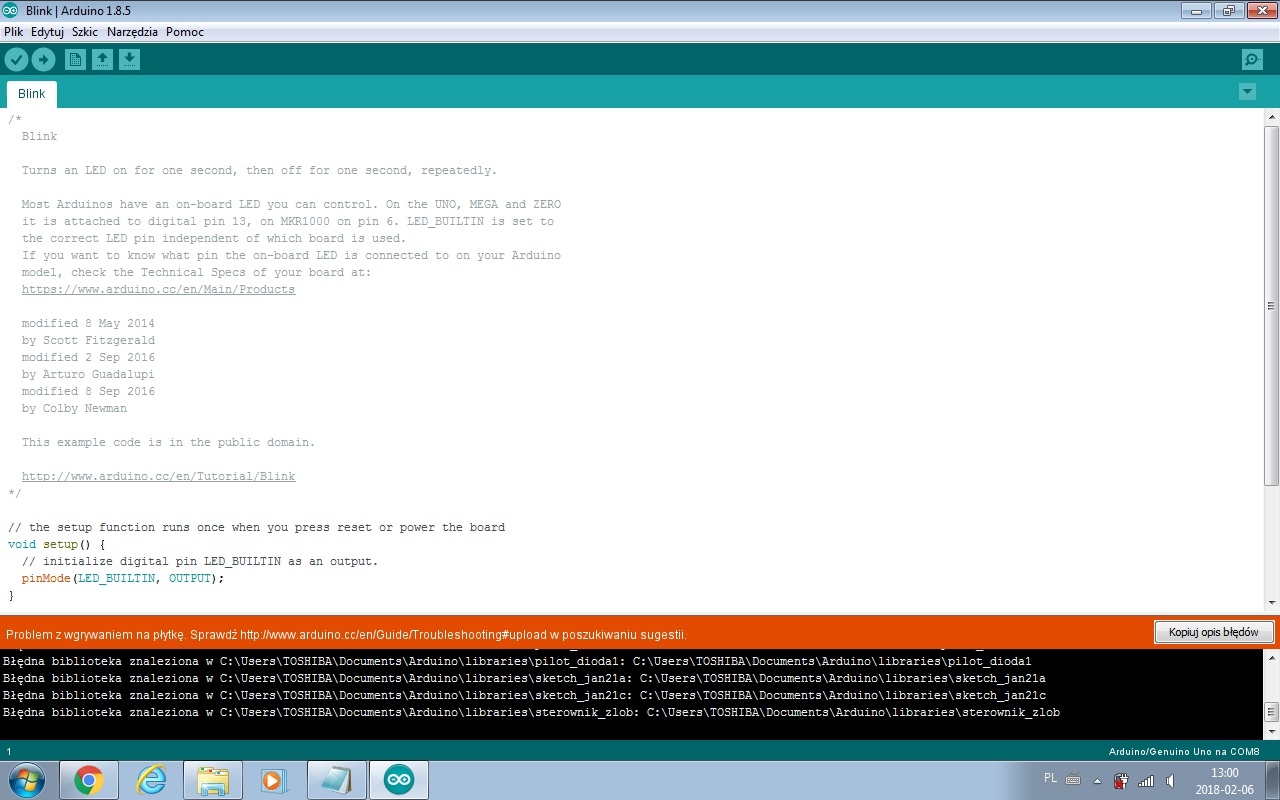
Task: Click the PL language indicator in tray
Action: coord(1050,777)
